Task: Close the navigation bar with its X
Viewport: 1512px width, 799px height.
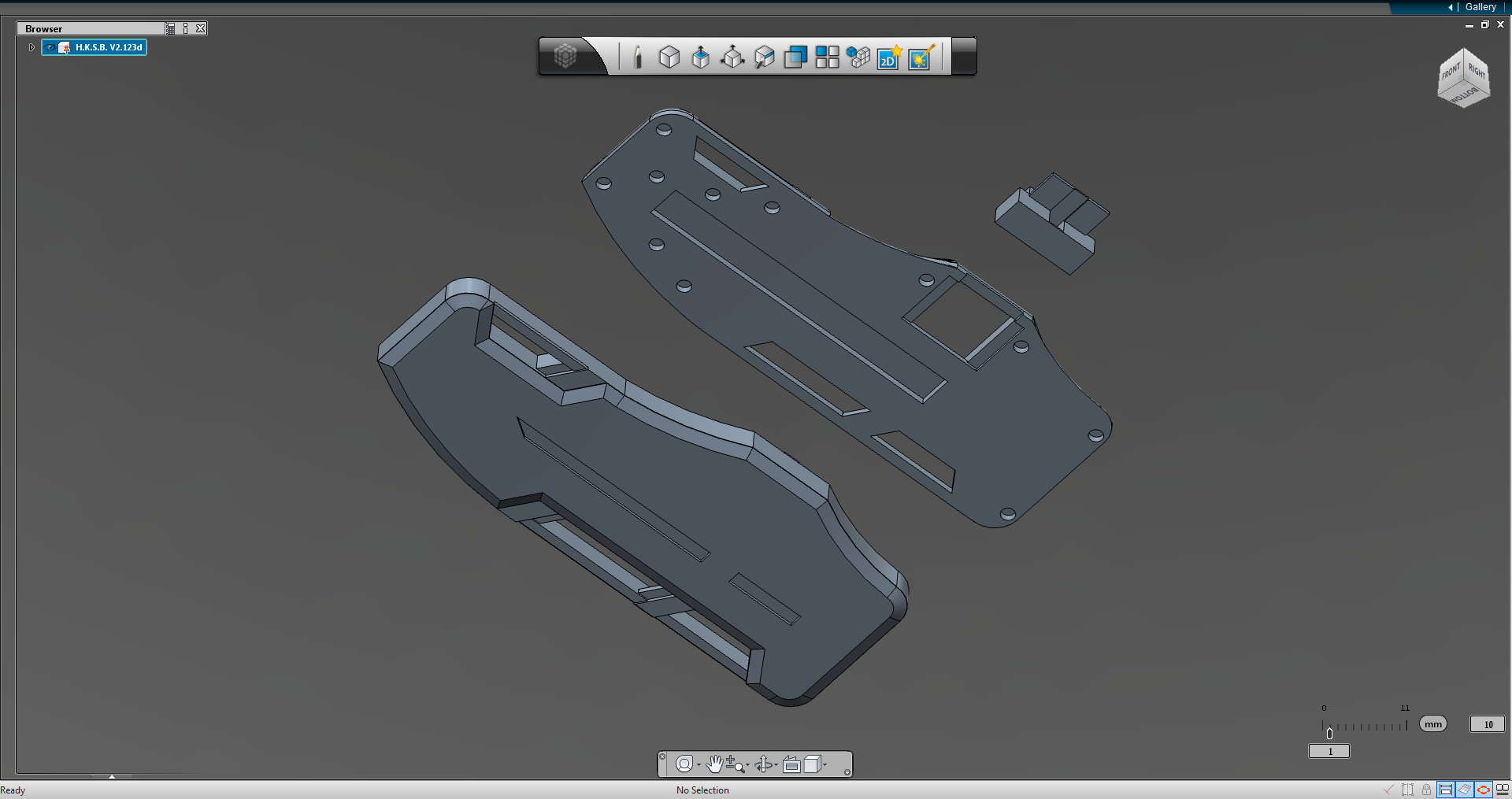Action: pyautogui.click(x=662, y=756)
